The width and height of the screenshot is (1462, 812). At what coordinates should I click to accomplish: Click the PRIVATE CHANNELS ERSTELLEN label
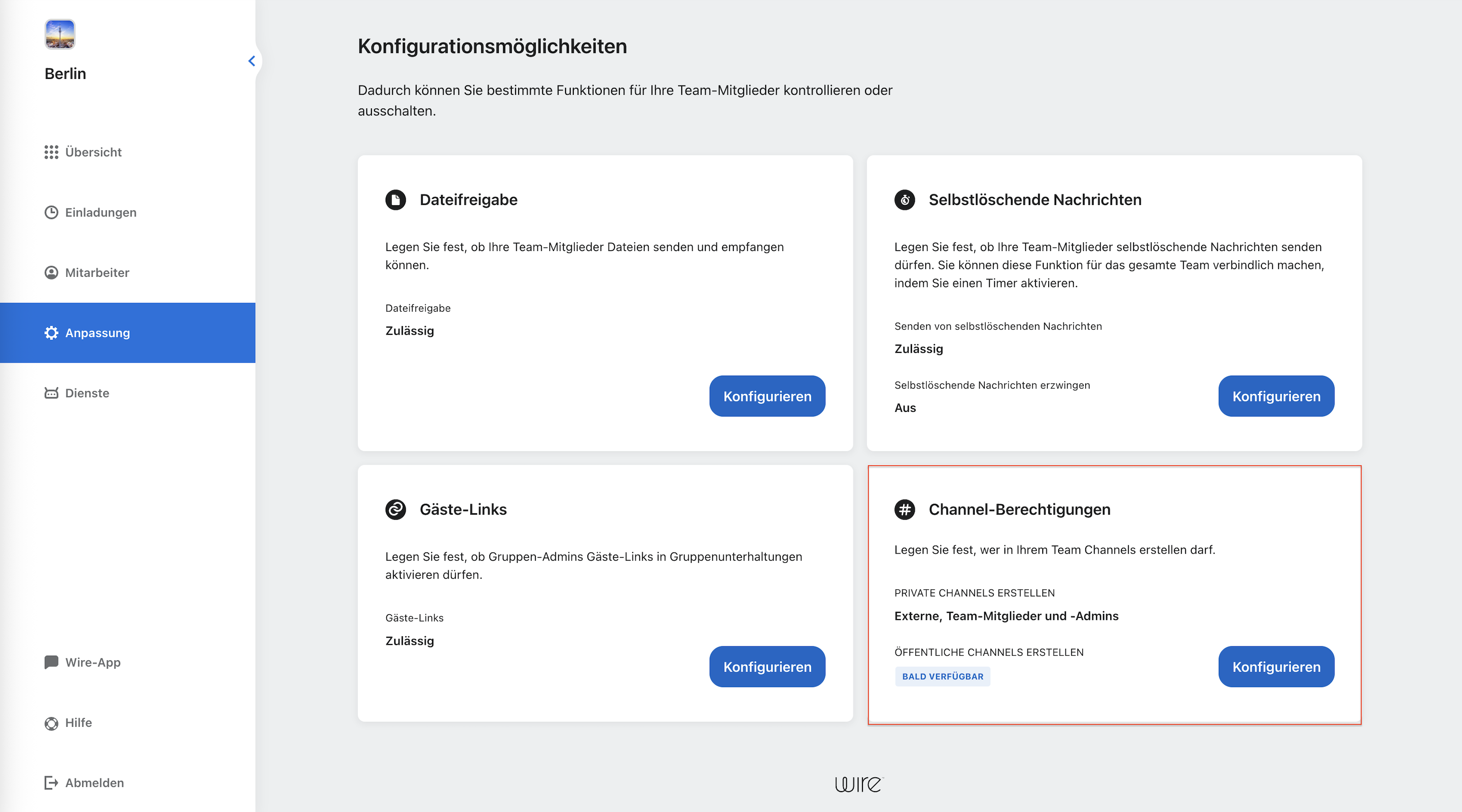[975, 593]
